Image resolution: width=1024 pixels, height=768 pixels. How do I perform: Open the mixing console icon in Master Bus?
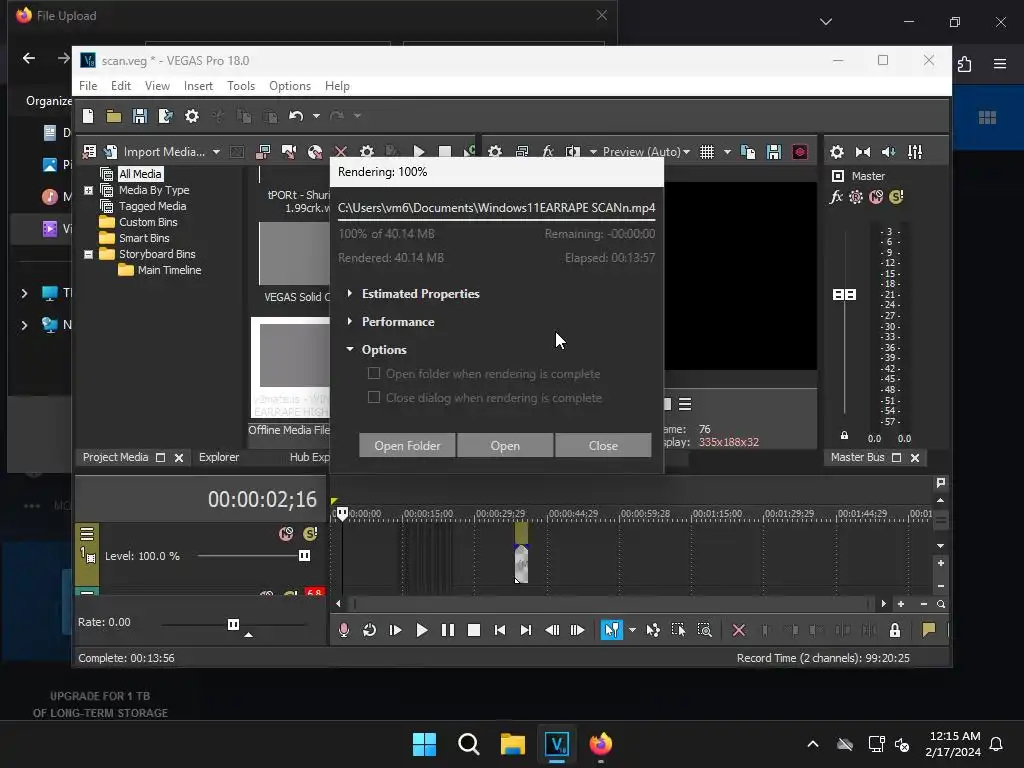915,152
